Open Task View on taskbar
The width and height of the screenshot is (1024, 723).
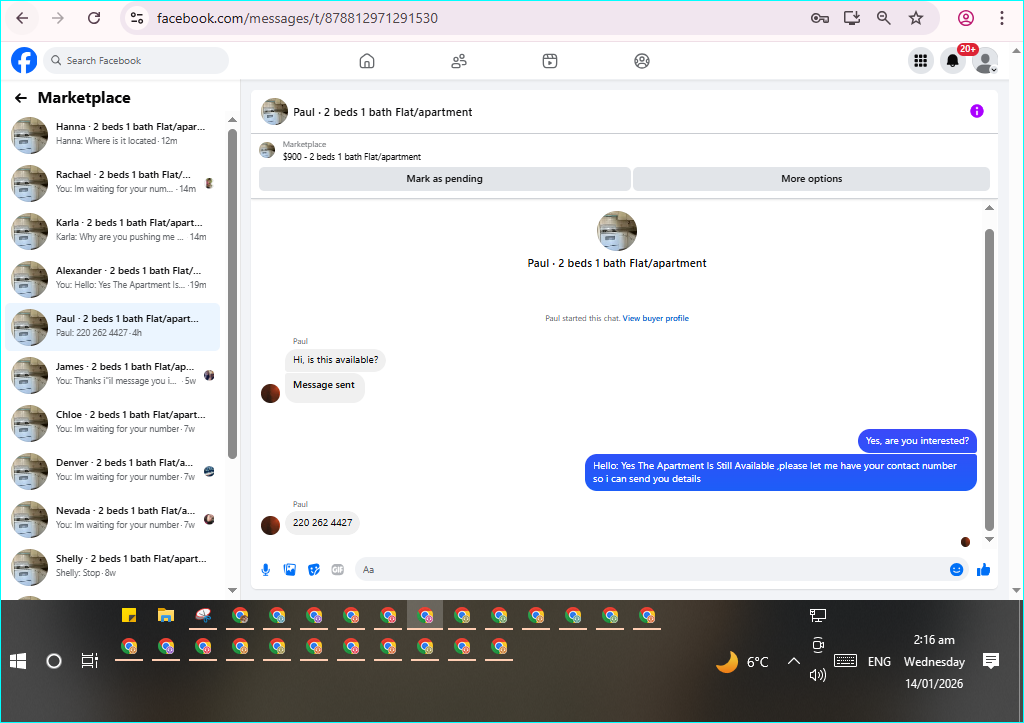click(89, 662)
